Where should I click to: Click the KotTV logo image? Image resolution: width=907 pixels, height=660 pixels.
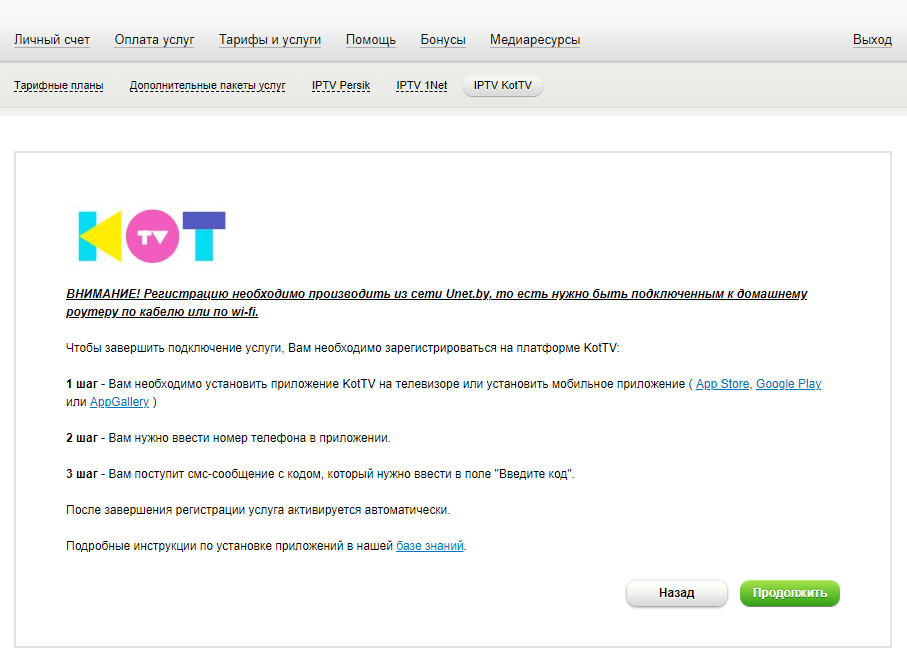[152, 236]
